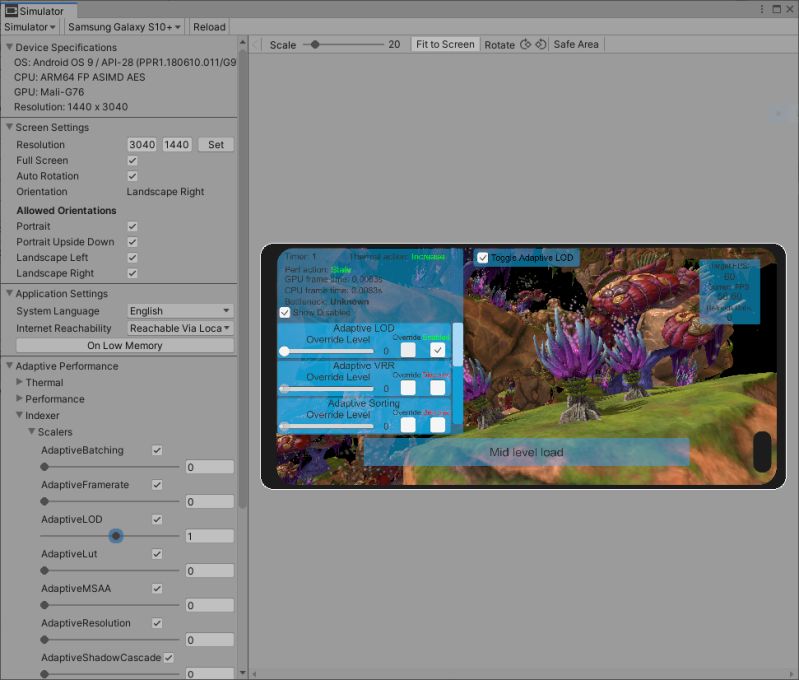Adjust the Scale slider
Screen dimensions: 799x680
coord(343,45)
